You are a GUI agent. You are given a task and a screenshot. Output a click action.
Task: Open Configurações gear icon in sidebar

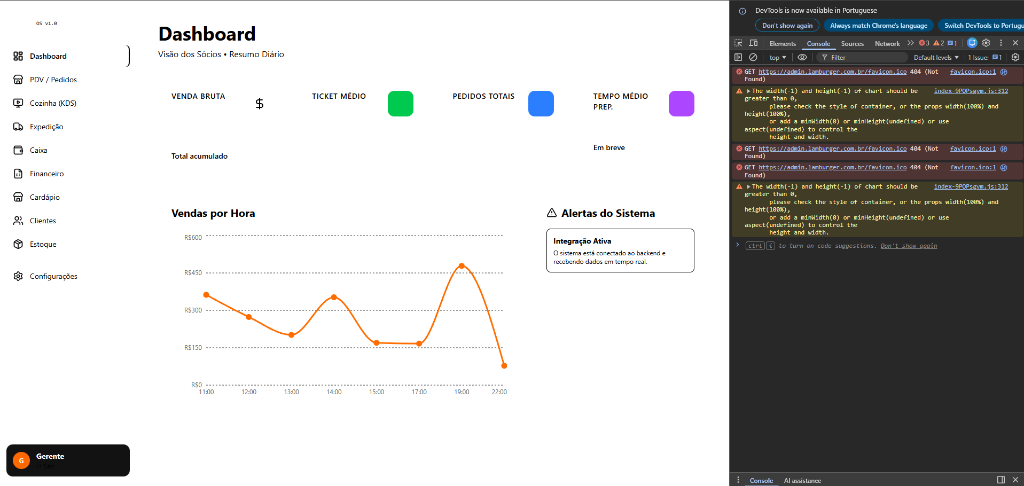click(x=18, y=276)
